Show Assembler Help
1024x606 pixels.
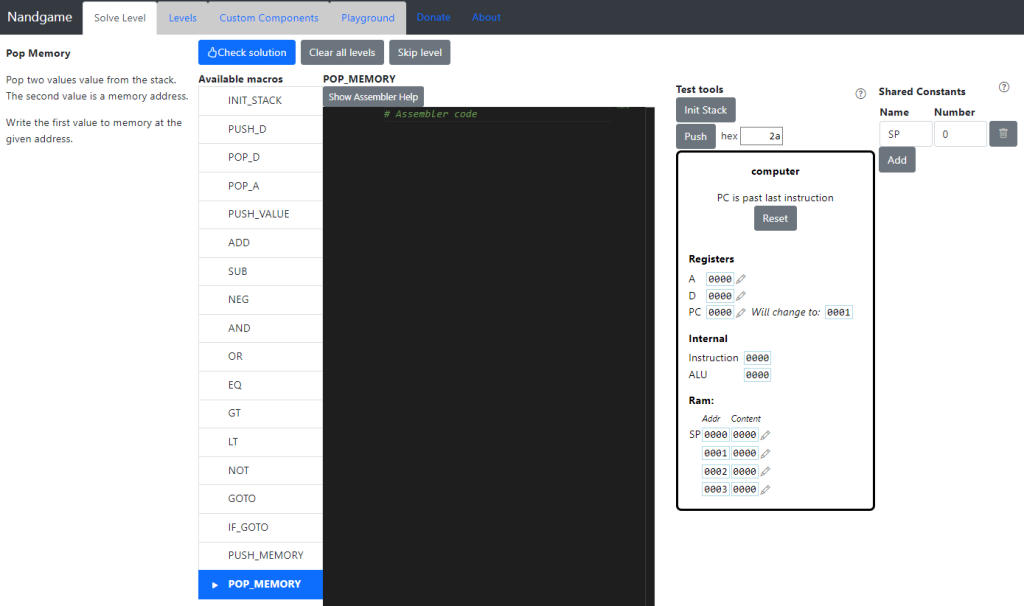point(373,97)
